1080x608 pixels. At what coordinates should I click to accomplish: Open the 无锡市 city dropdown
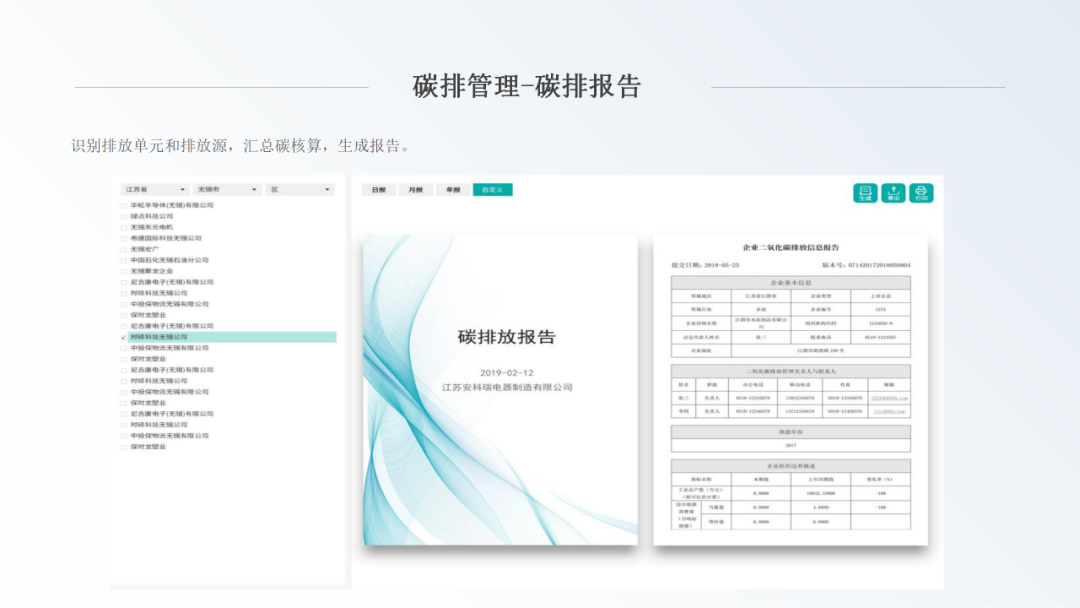(227, 189)
